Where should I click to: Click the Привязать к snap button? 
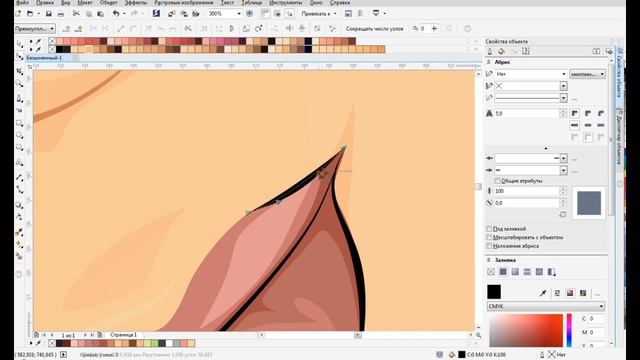[318, 14]
